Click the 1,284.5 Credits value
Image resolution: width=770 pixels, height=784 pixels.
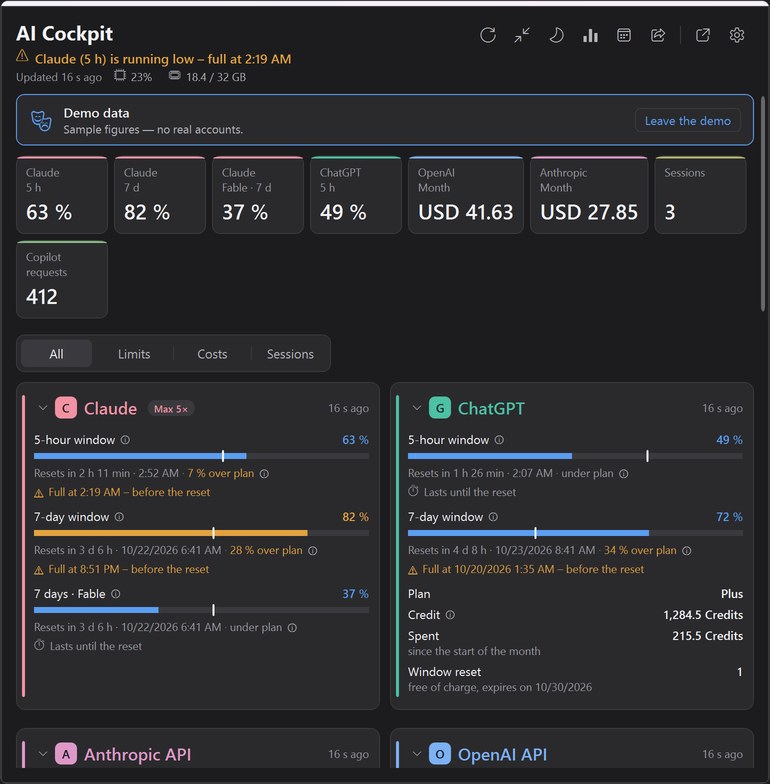coord(703,614)
